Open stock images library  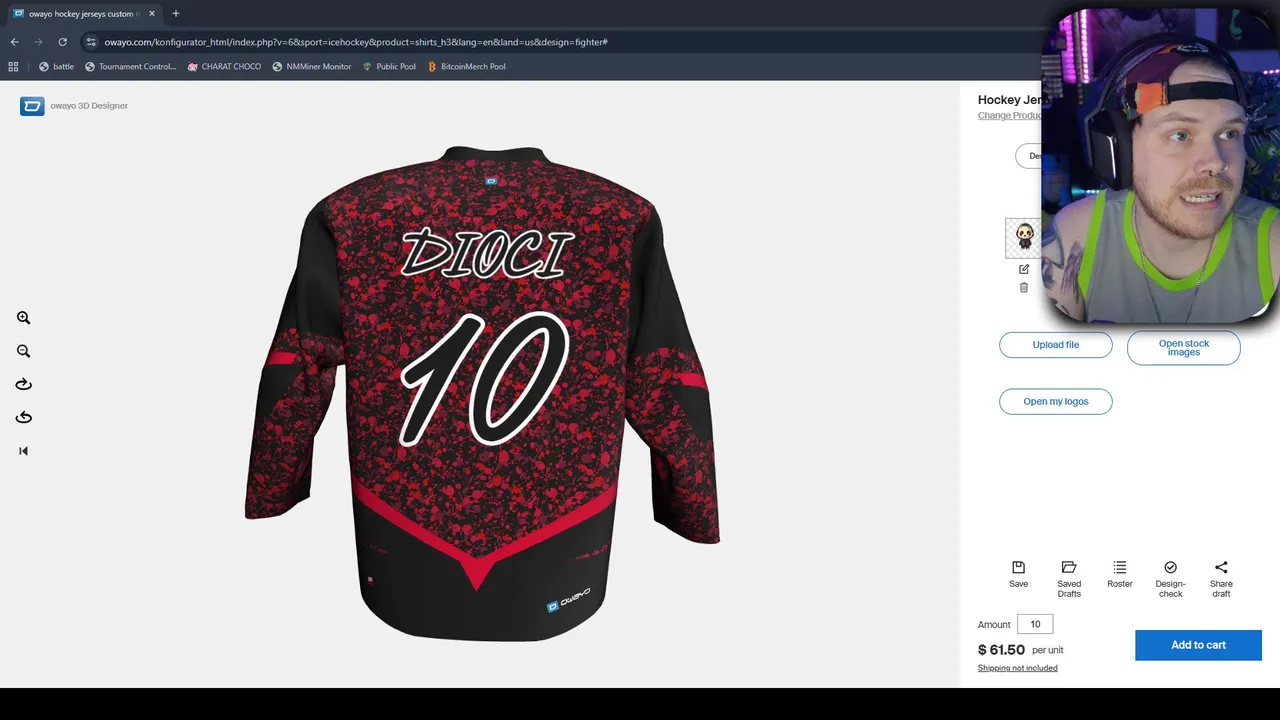[x=1184, y=348]
